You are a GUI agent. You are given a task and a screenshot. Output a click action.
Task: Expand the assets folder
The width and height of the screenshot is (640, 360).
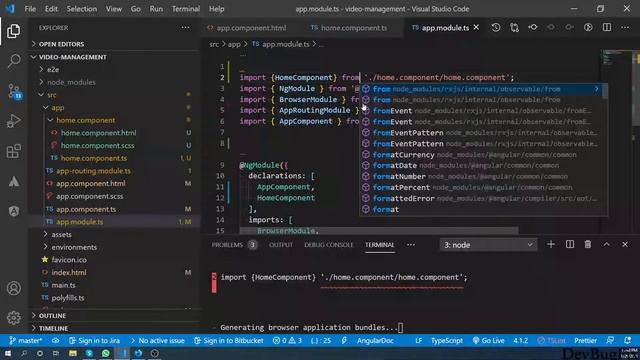[x=61, y=235]
